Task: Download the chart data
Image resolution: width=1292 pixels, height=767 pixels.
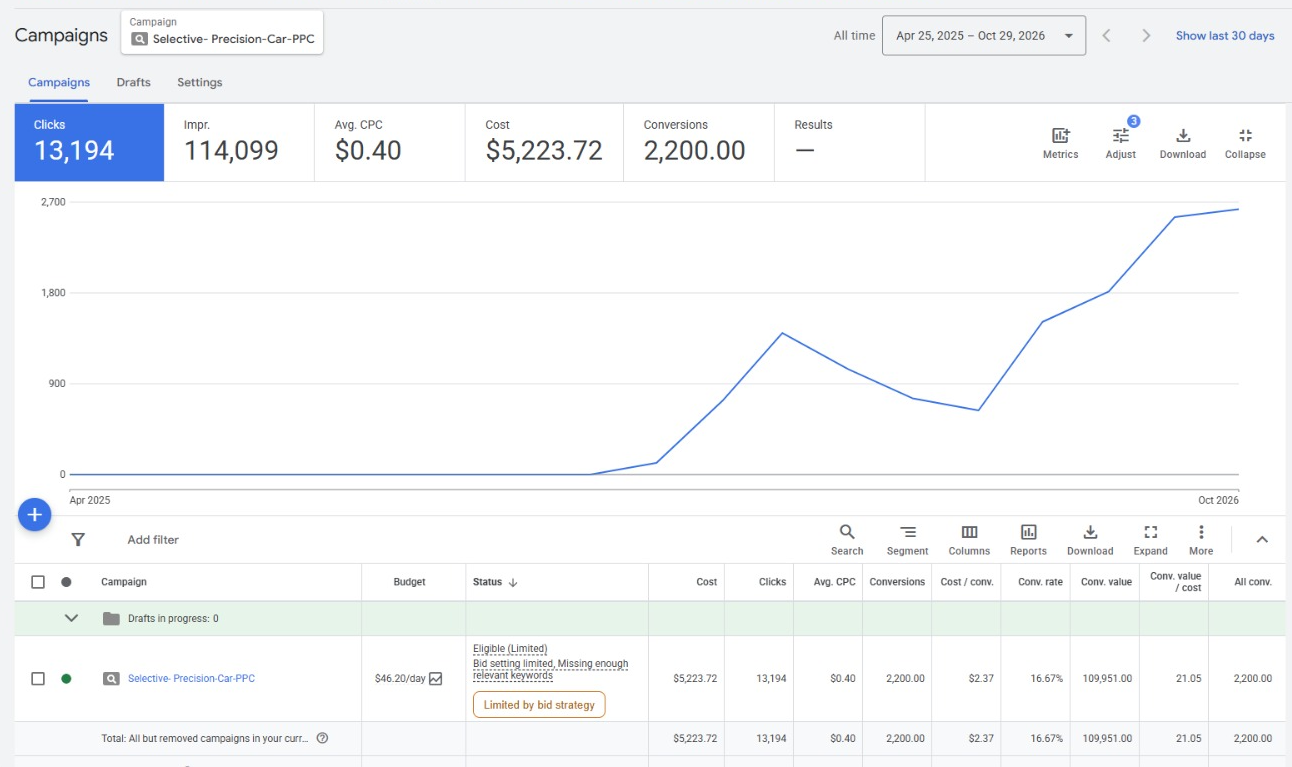Action: (x=1183, y=143)
